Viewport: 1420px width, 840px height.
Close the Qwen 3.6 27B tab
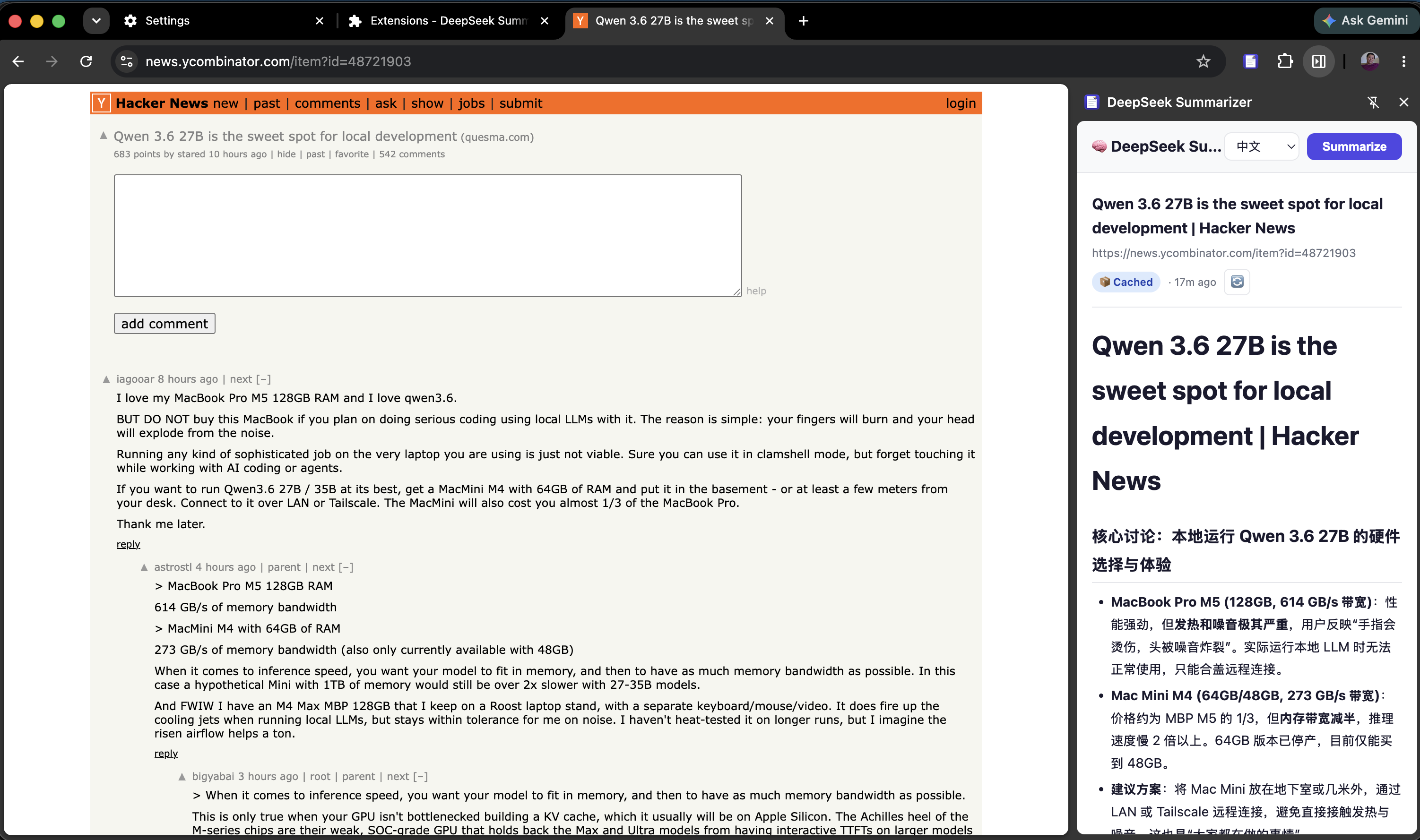pos(769,21)
